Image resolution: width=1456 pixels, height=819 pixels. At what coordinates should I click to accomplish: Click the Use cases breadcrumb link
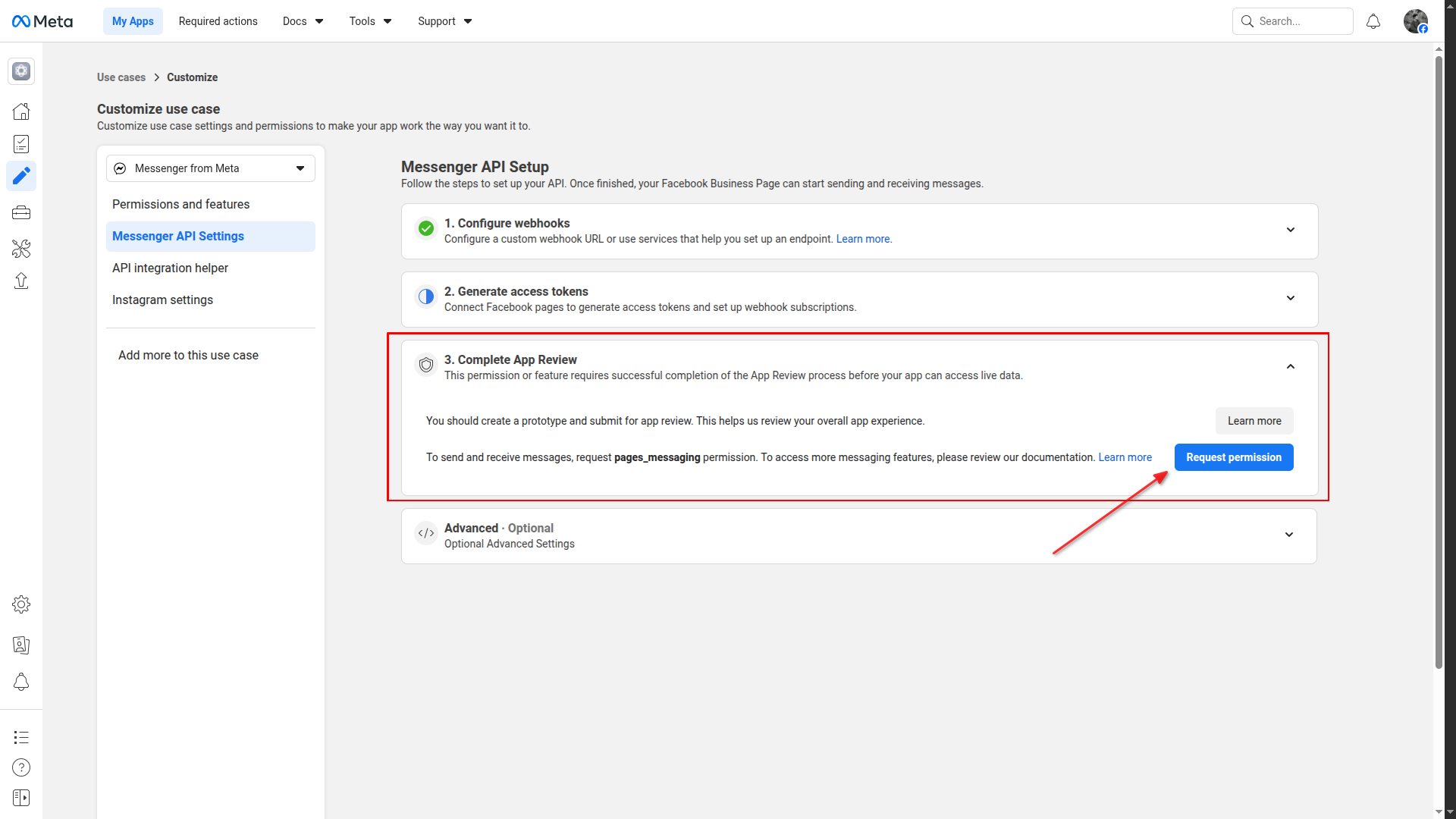click(121, 77)
